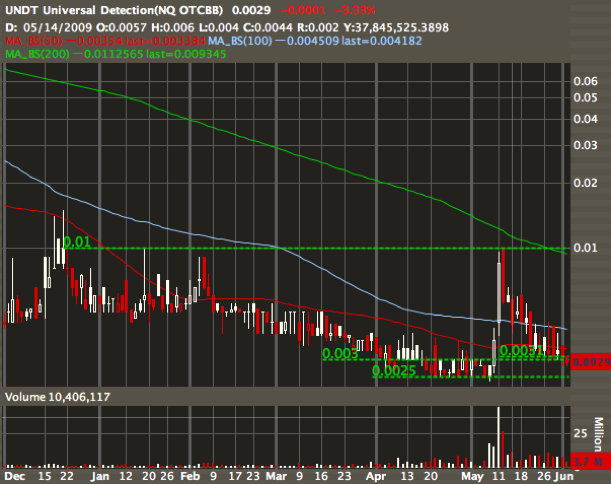
Task: Click the UNDT Universal Detection title
Action: (x=114, y=10)
